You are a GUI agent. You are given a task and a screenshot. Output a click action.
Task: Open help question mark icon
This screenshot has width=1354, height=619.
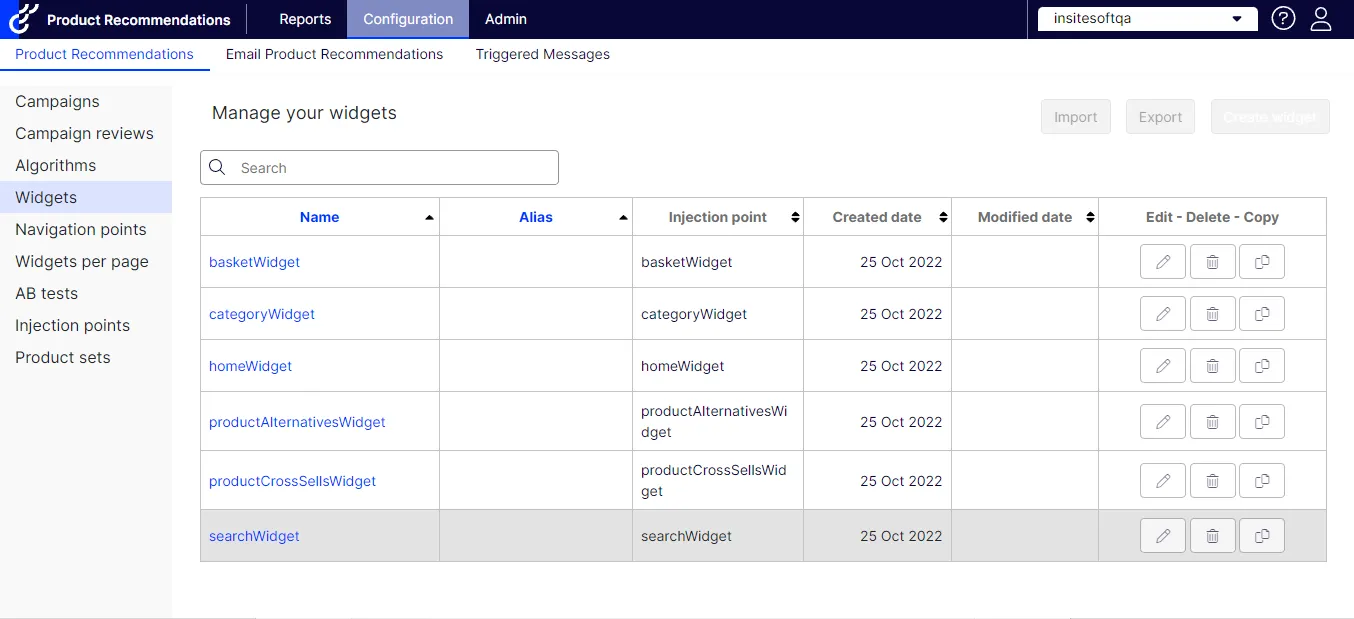click(1283, 19)
